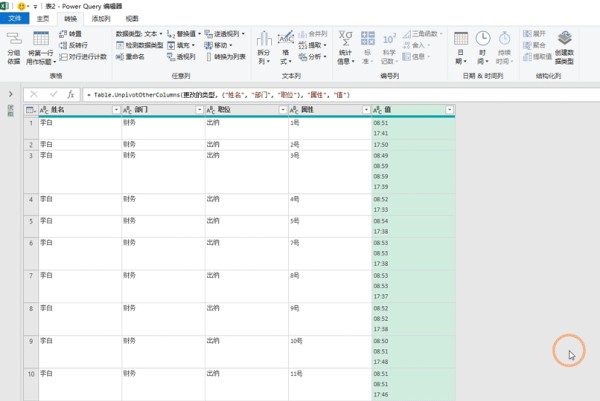Select the 11号 attribute cell
This screenshot has width=600, height=401.
pos(330,385)
